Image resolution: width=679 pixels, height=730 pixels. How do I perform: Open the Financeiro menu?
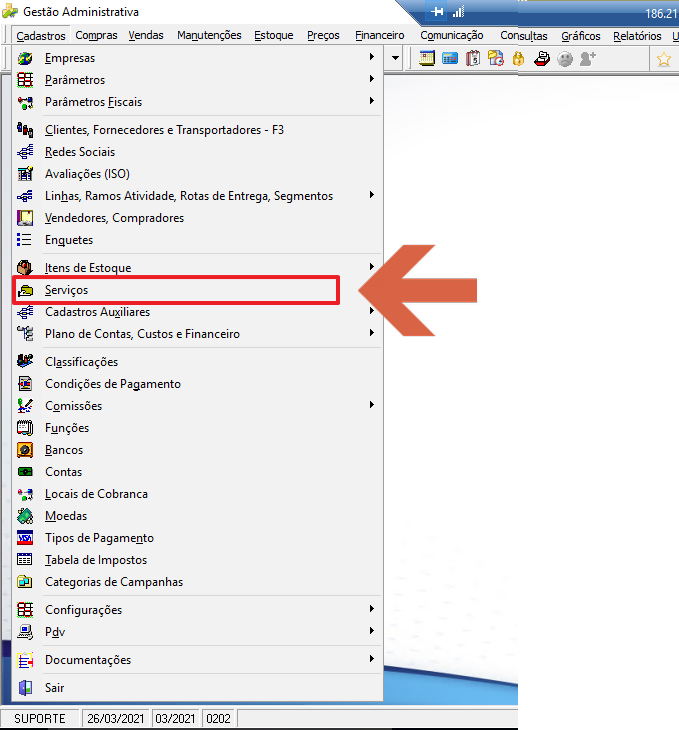point(380,35)
